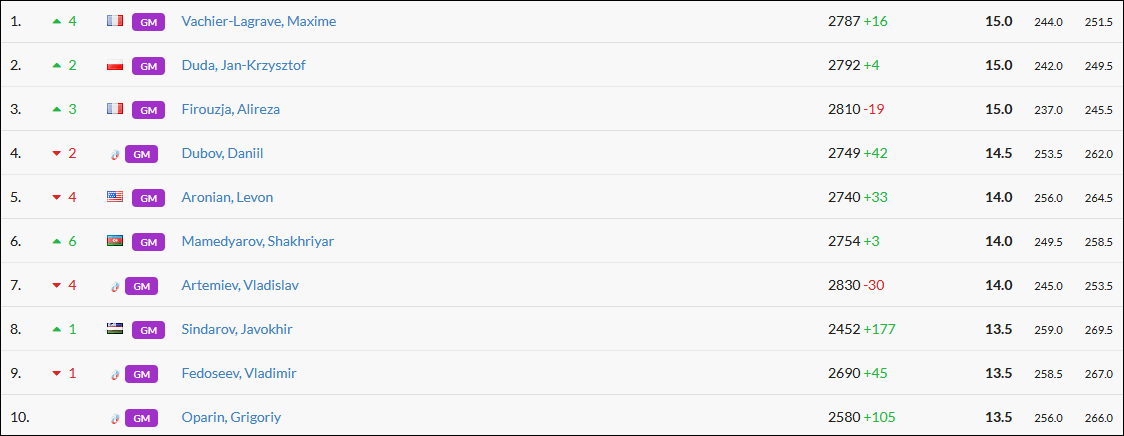Viewport: 1124px width, 436px height.
Task: Click the red down arrow in Dubov's row
Action: click(56, 154)
